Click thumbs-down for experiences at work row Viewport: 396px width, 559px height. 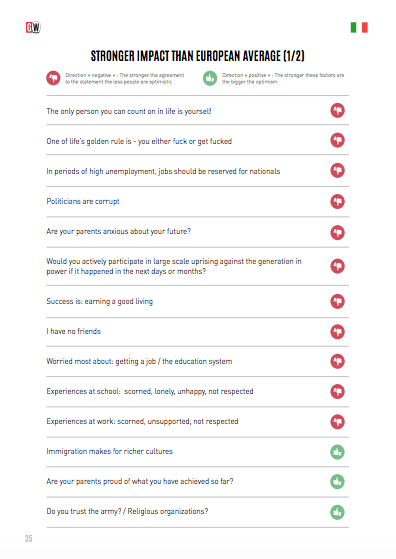pyautogui.click(x=337, y=422)
